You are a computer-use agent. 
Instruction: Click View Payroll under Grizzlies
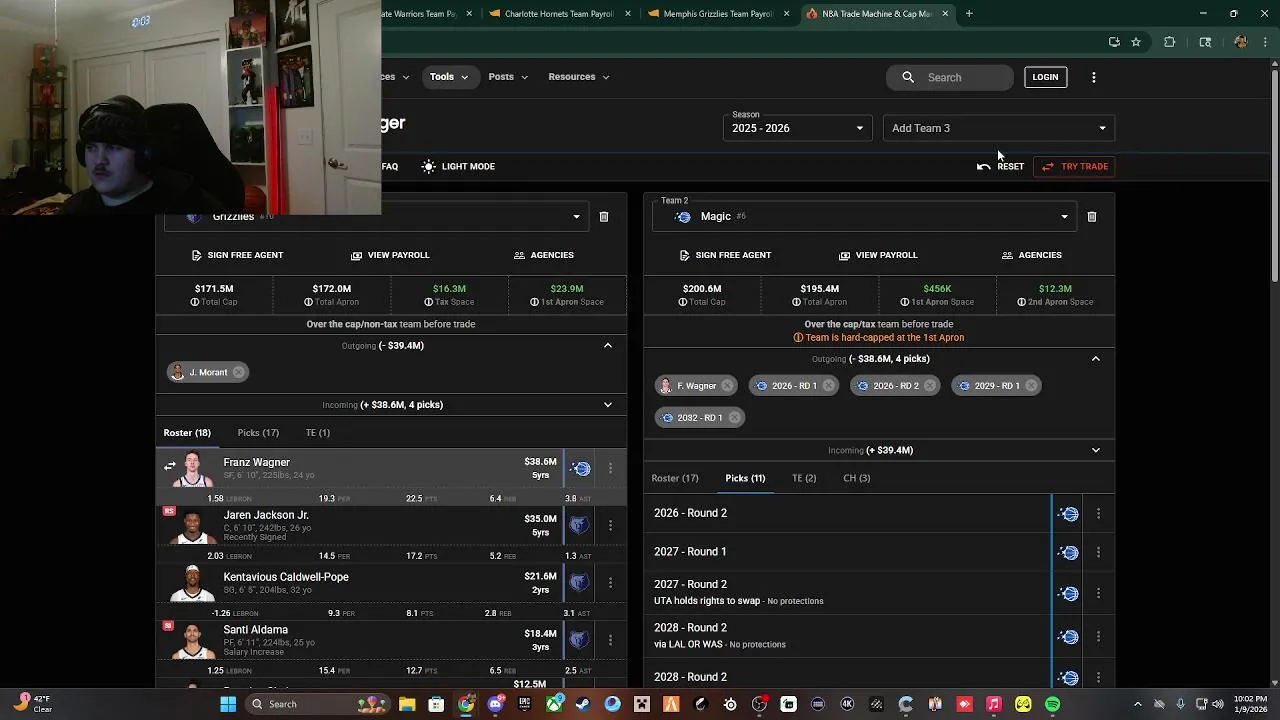[x=389, y=255]
